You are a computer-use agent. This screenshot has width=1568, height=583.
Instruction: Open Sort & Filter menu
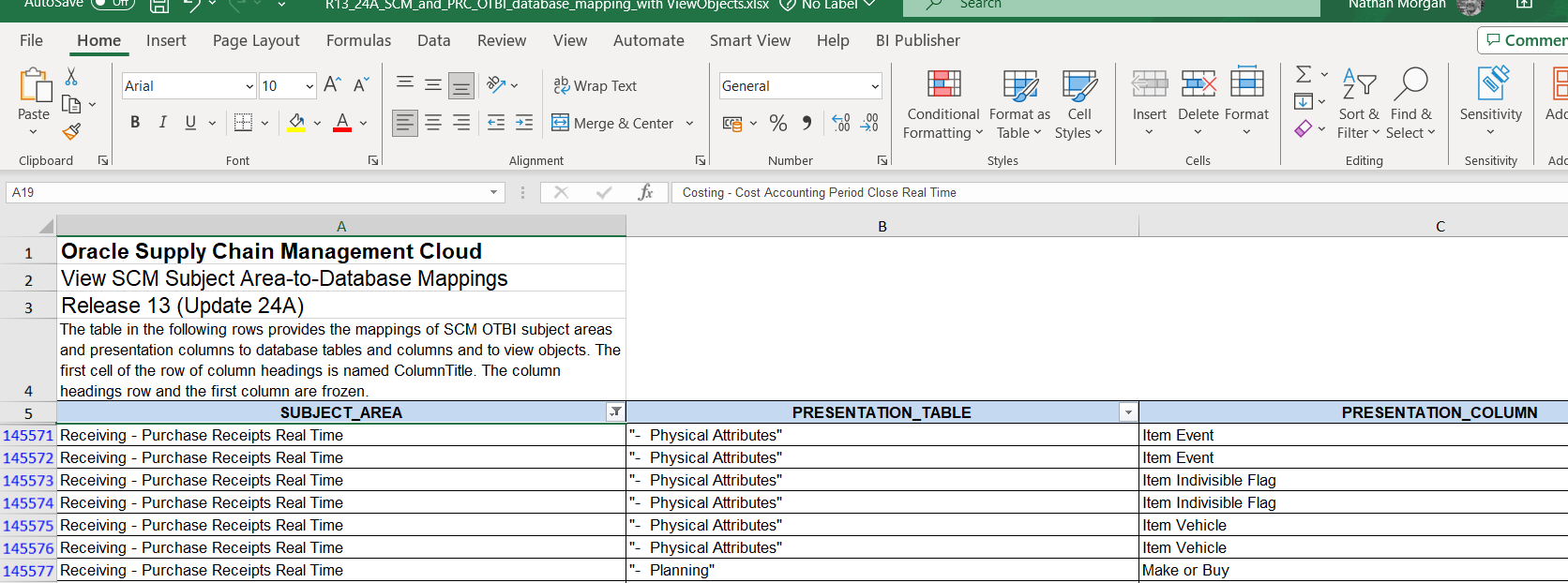click(x=1359, y=103)
